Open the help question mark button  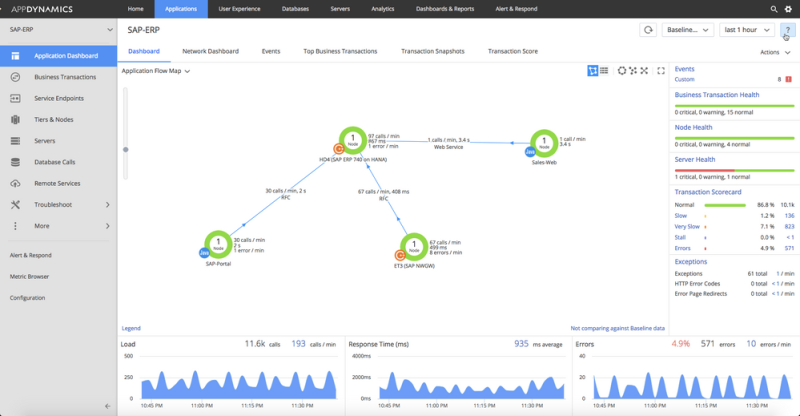(788, 30)
